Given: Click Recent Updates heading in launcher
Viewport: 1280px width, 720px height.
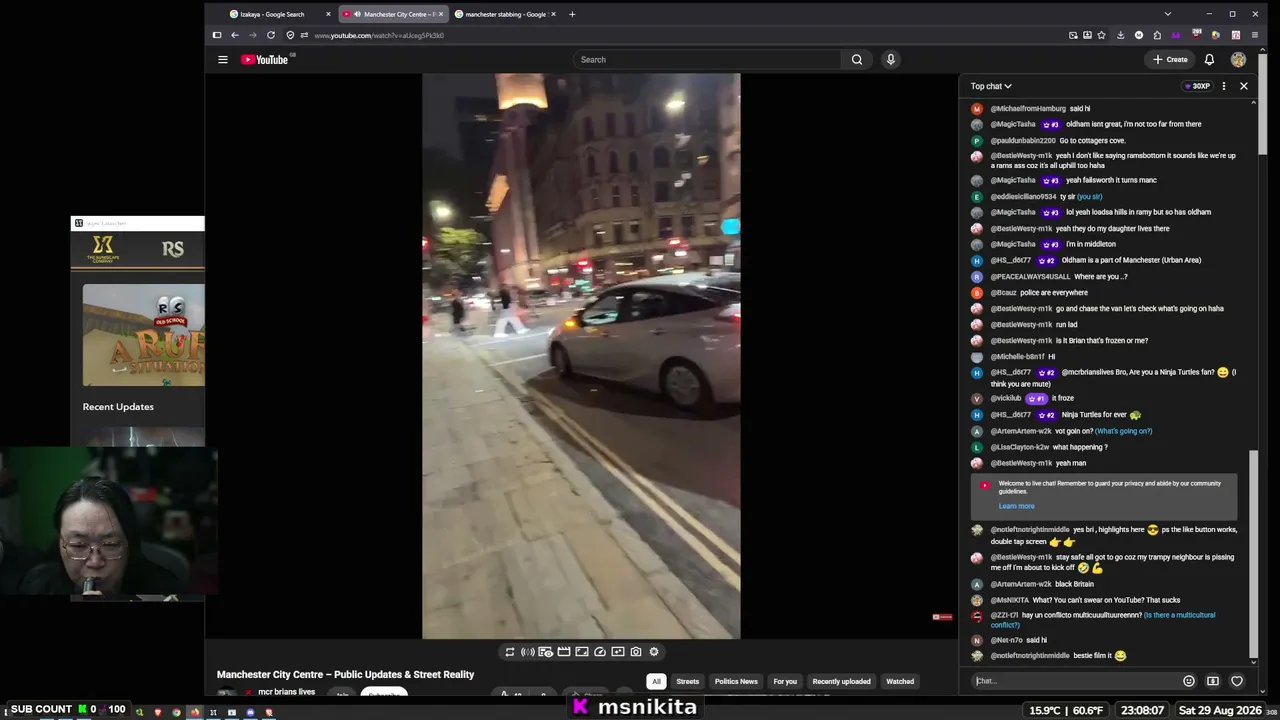Looking at the screenshot, I should tap(118, 407).
